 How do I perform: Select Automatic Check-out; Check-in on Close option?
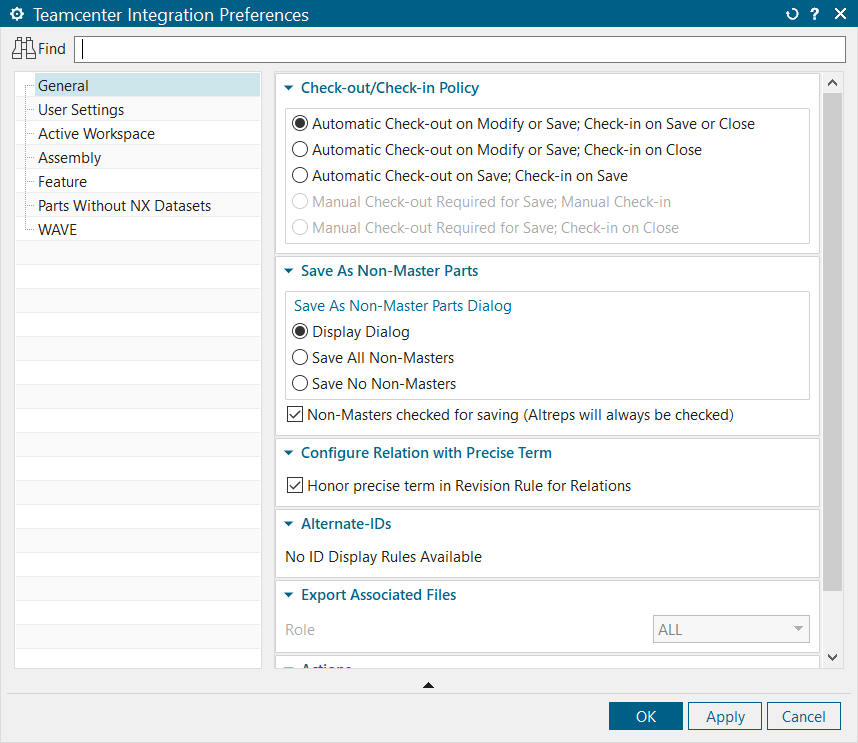pos(300,149)
